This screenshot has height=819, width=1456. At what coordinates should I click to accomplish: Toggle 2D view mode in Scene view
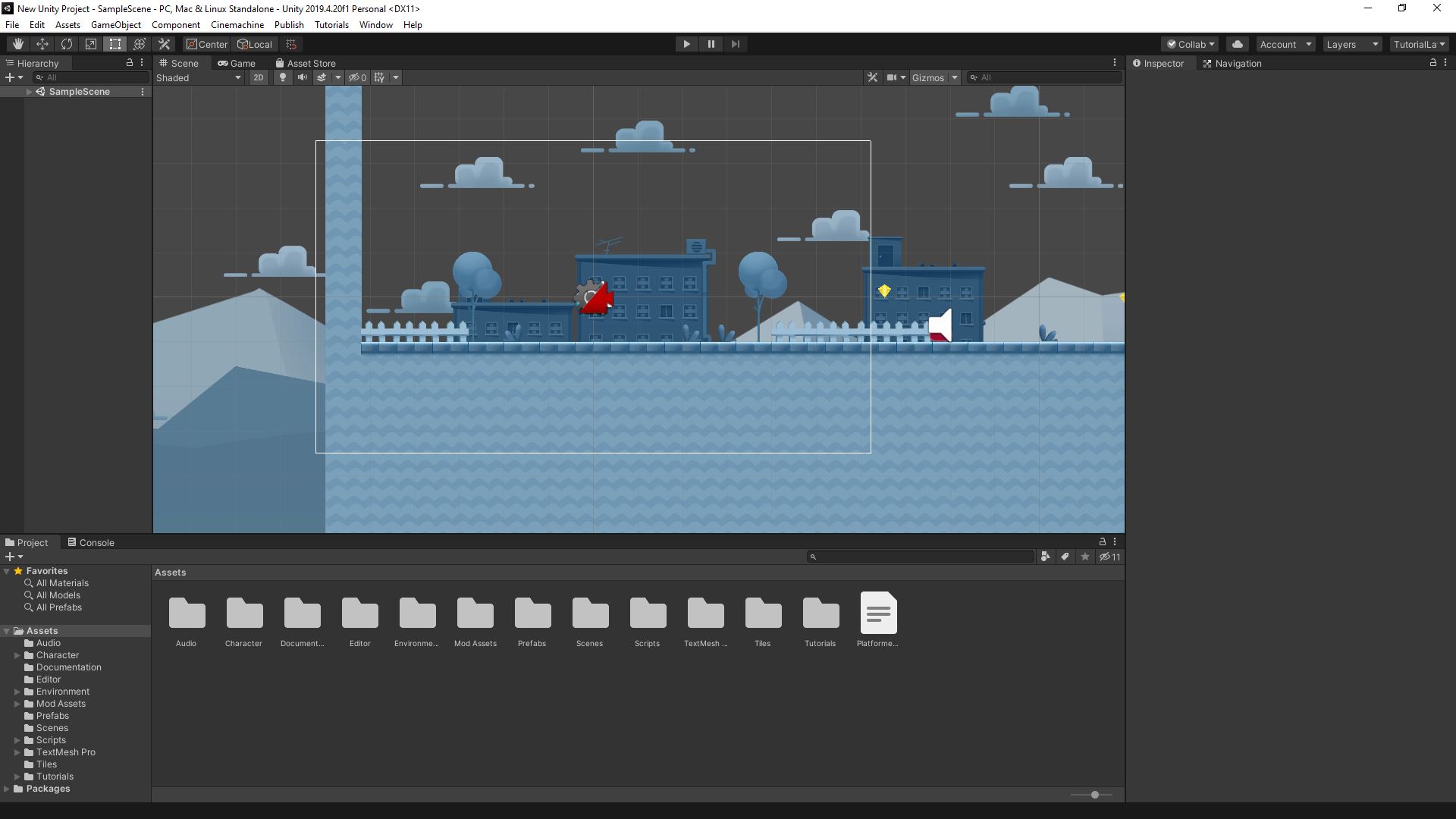pos(258,77)
